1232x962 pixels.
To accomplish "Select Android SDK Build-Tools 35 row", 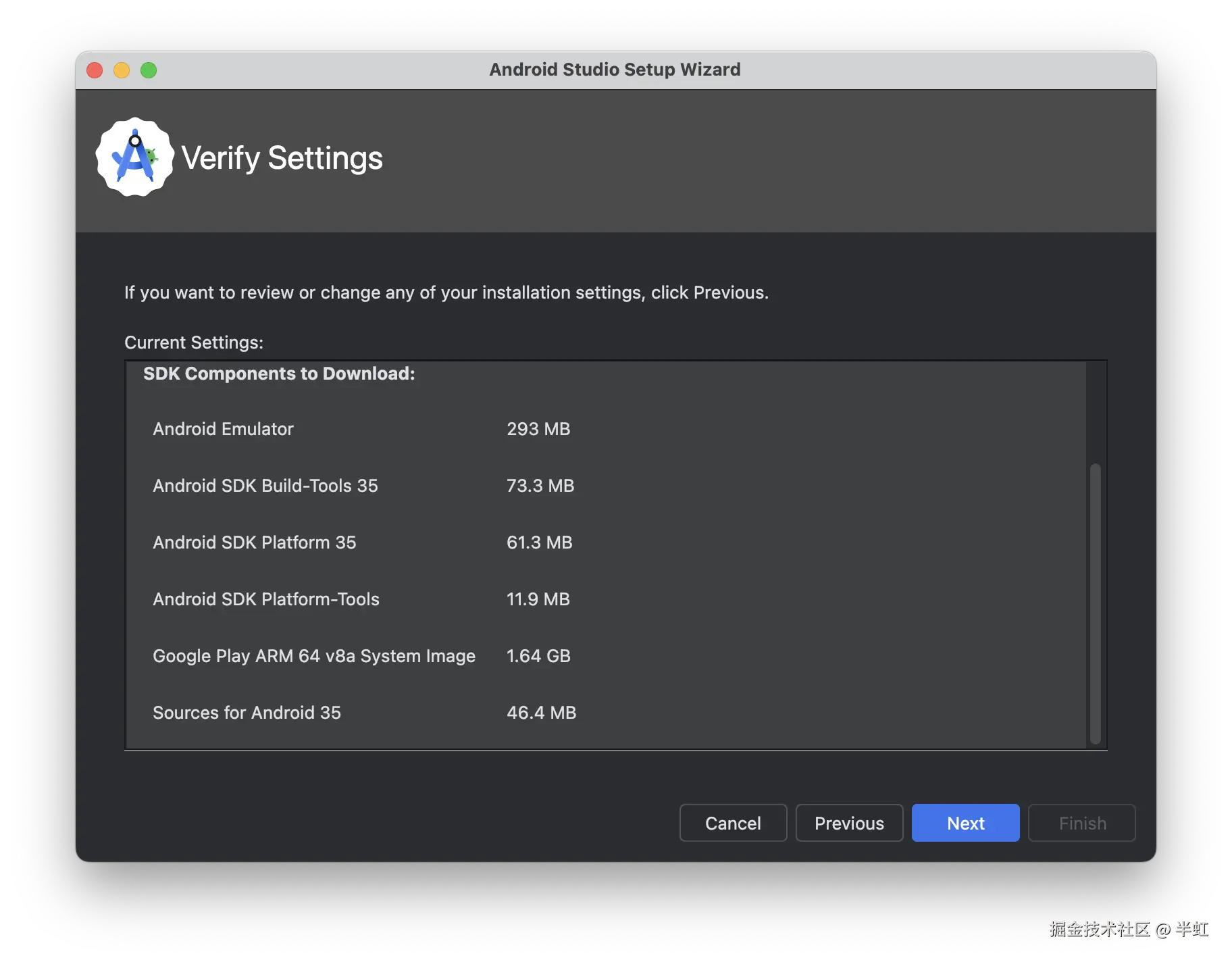I will pyautogui.click(x=265, y=486).
